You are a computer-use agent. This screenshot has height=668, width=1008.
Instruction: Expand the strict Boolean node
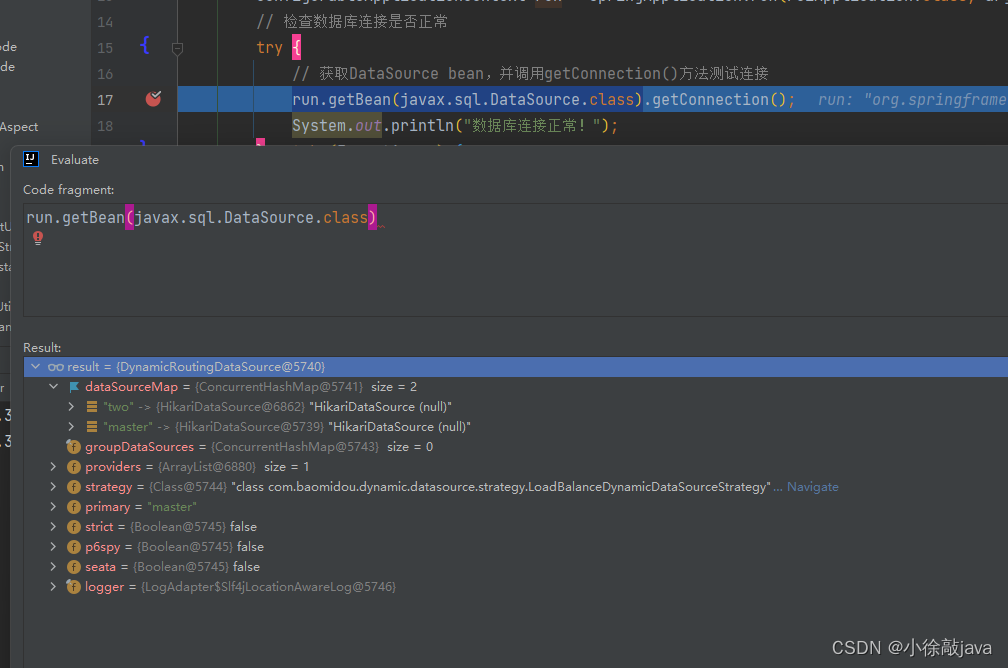click(53, 526)
